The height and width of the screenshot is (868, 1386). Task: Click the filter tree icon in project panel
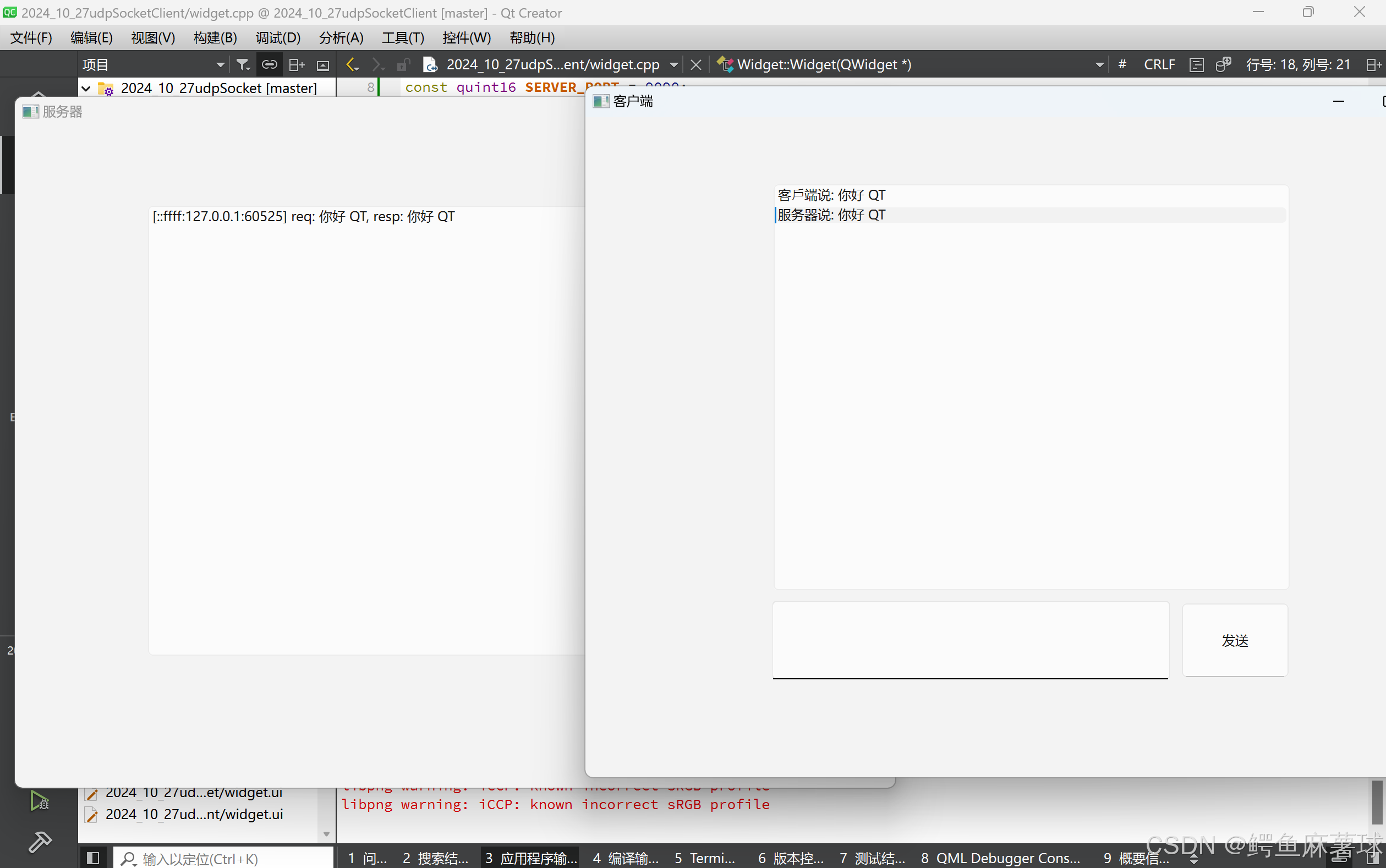(243, 65)
